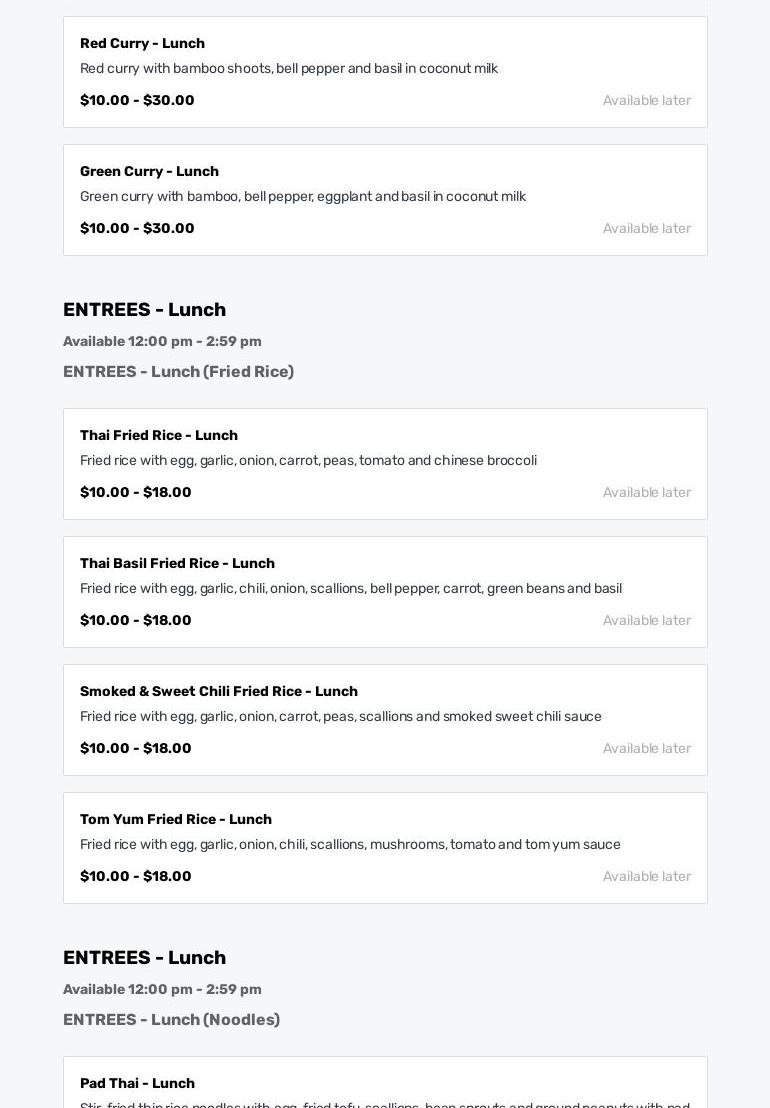Open Thai Fried Rice - Lunch item
Screen dimensions: 770x1108
tap(159, 435)
